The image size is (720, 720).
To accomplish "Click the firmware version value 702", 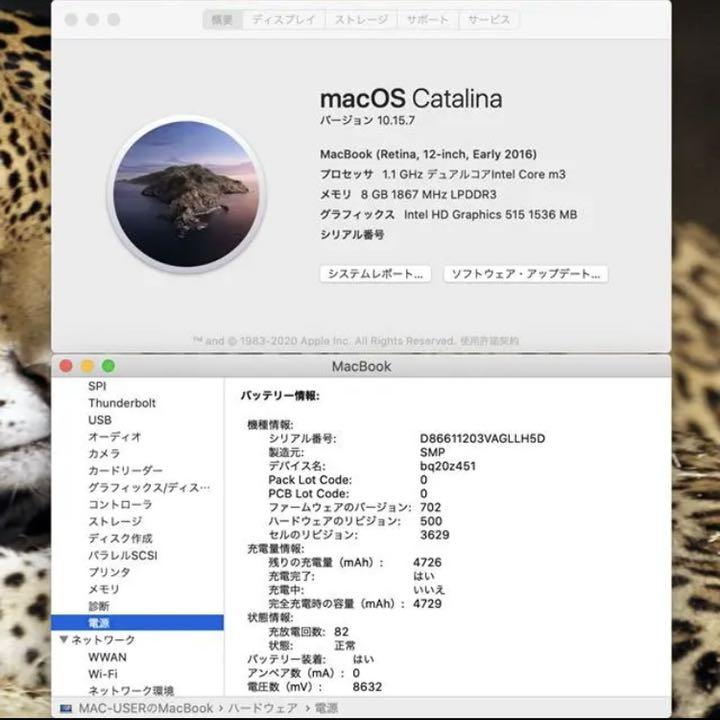I will 431,507.
